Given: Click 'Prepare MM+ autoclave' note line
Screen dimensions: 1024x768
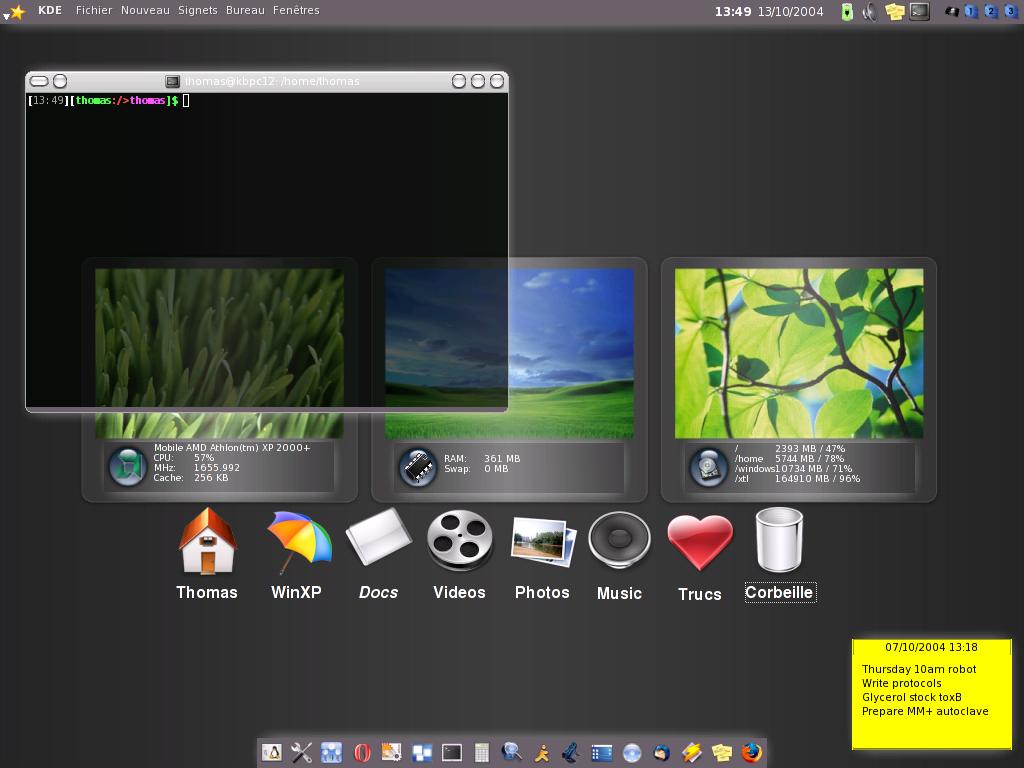Looking at the screenshot, I should point(925,711).
